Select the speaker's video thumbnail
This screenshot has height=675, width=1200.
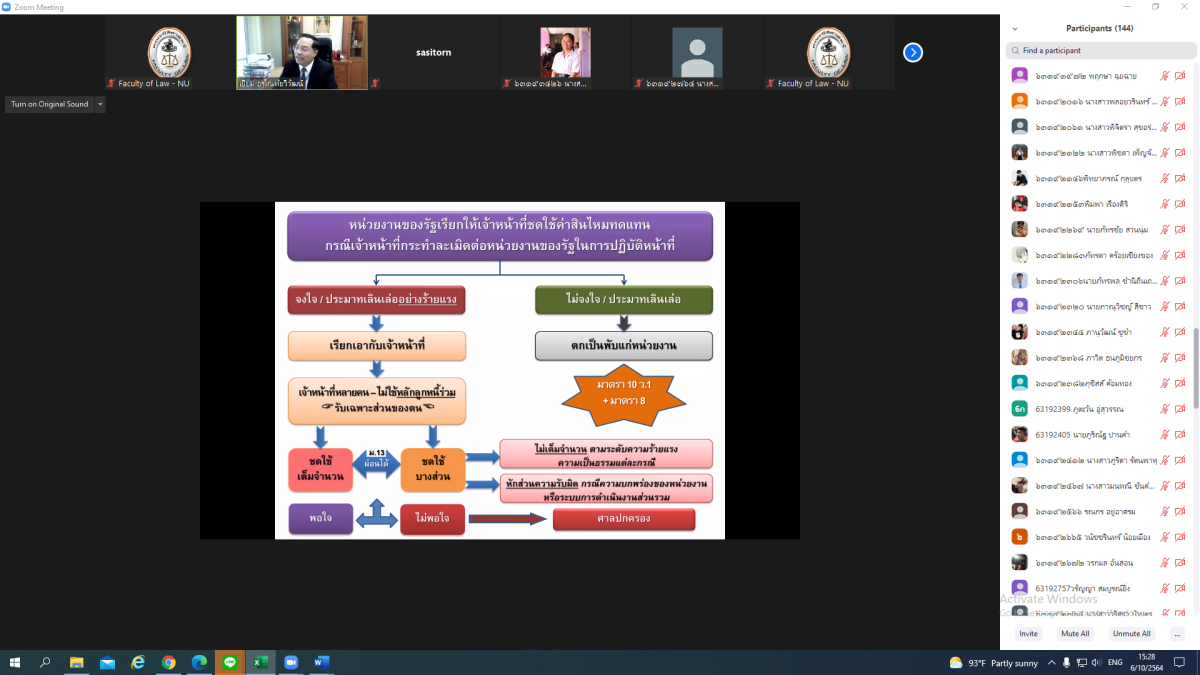pos(302,52)
